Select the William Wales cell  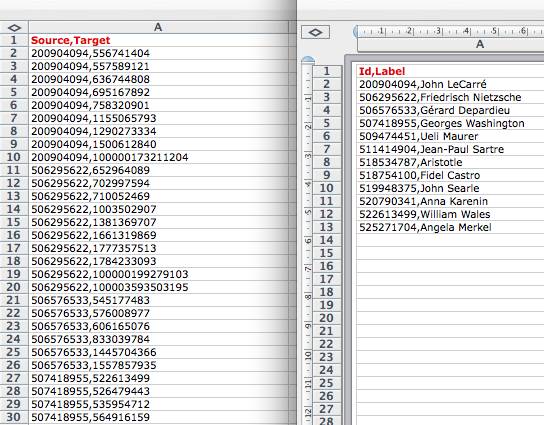tap(450, 214)
